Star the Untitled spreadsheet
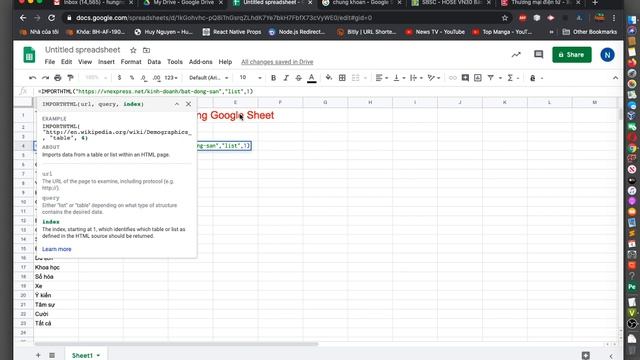The image size is (640, 360). [x=133, y=50]
